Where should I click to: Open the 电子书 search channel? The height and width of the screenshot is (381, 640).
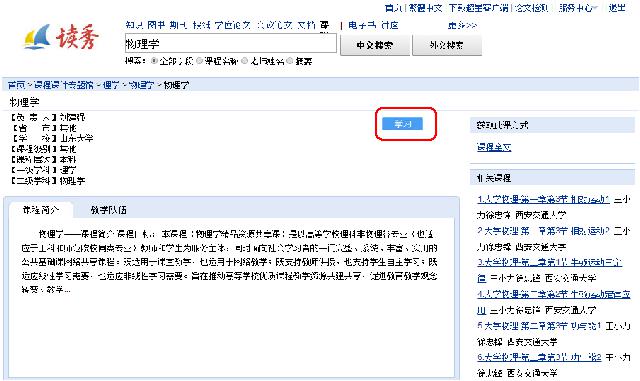pos(362,25)
